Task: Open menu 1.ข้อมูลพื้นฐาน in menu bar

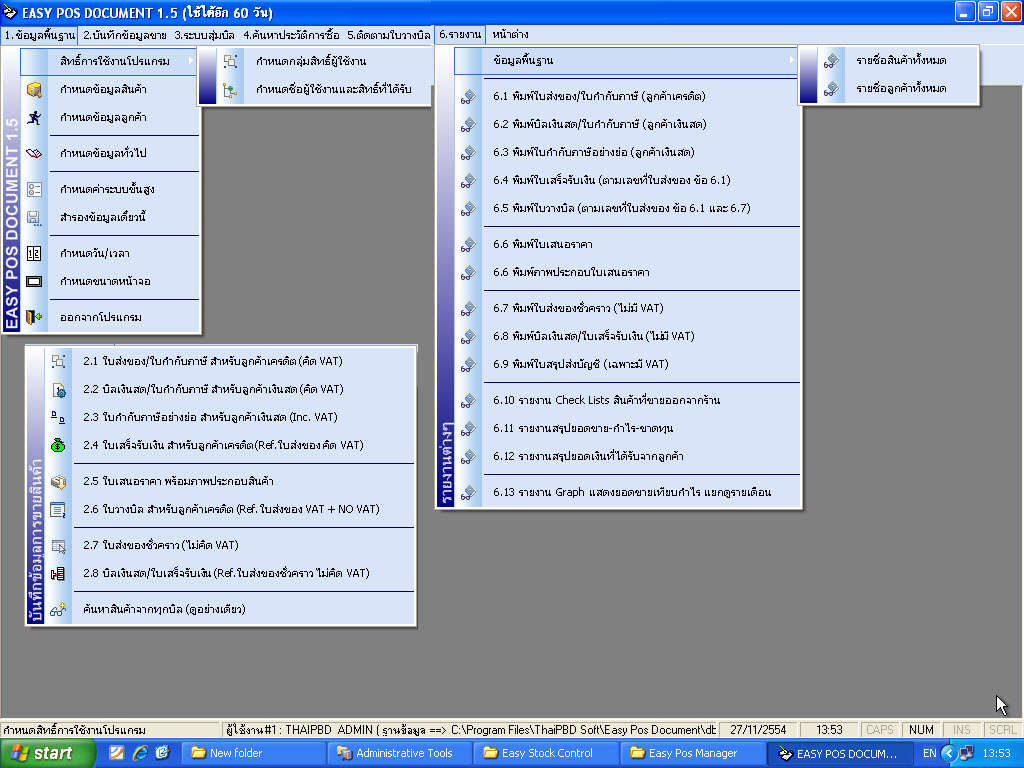Action: 39,35
